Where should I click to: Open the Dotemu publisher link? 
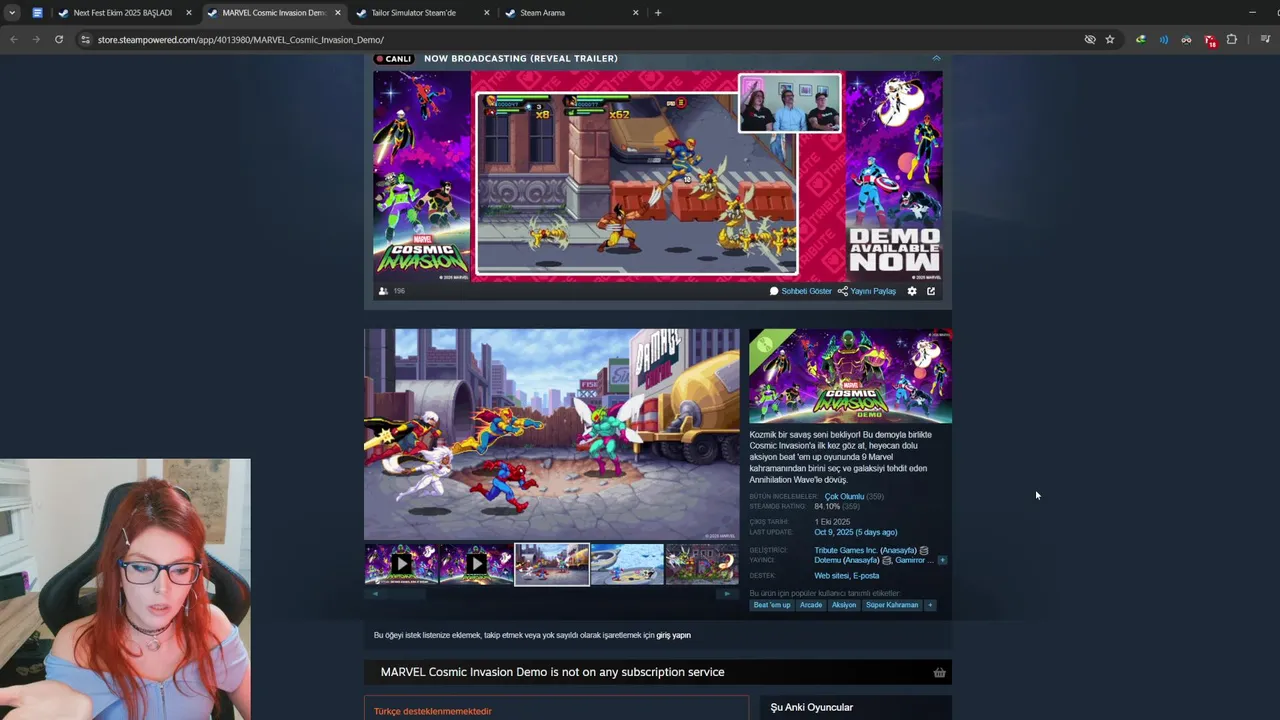pyautogui.click(x=828, y=560)
